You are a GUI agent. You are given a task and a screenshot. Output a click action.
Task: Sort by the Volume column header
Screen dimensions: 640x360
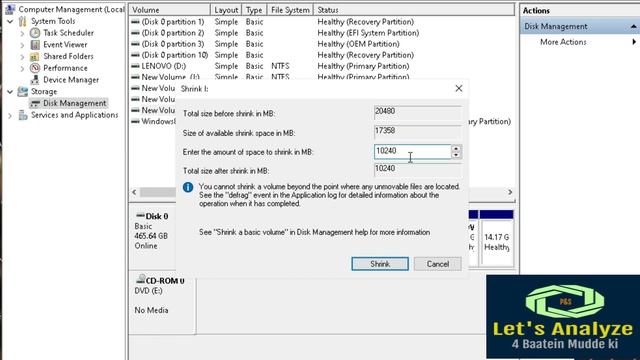tap(170, 10)
